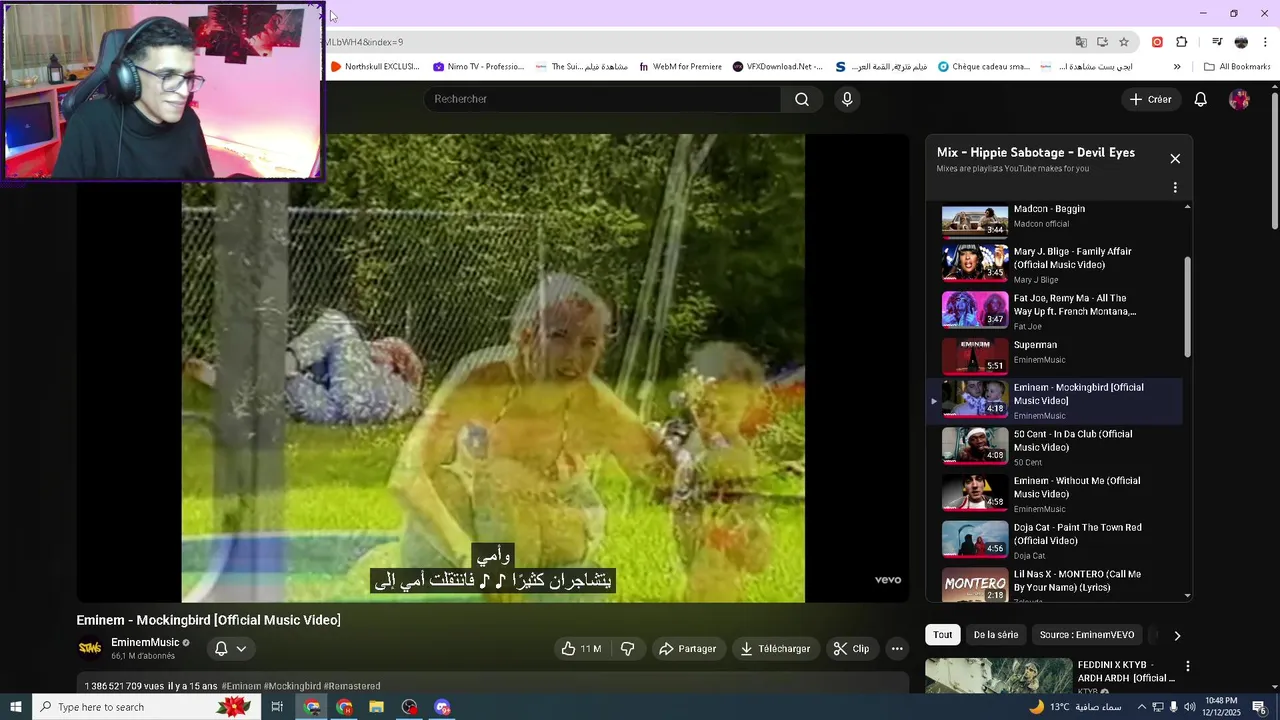This screenshot has height=720, width=1280.
Task: Play Doja Cat - Paint The Town Red
Action: [x=1054, y=540]
